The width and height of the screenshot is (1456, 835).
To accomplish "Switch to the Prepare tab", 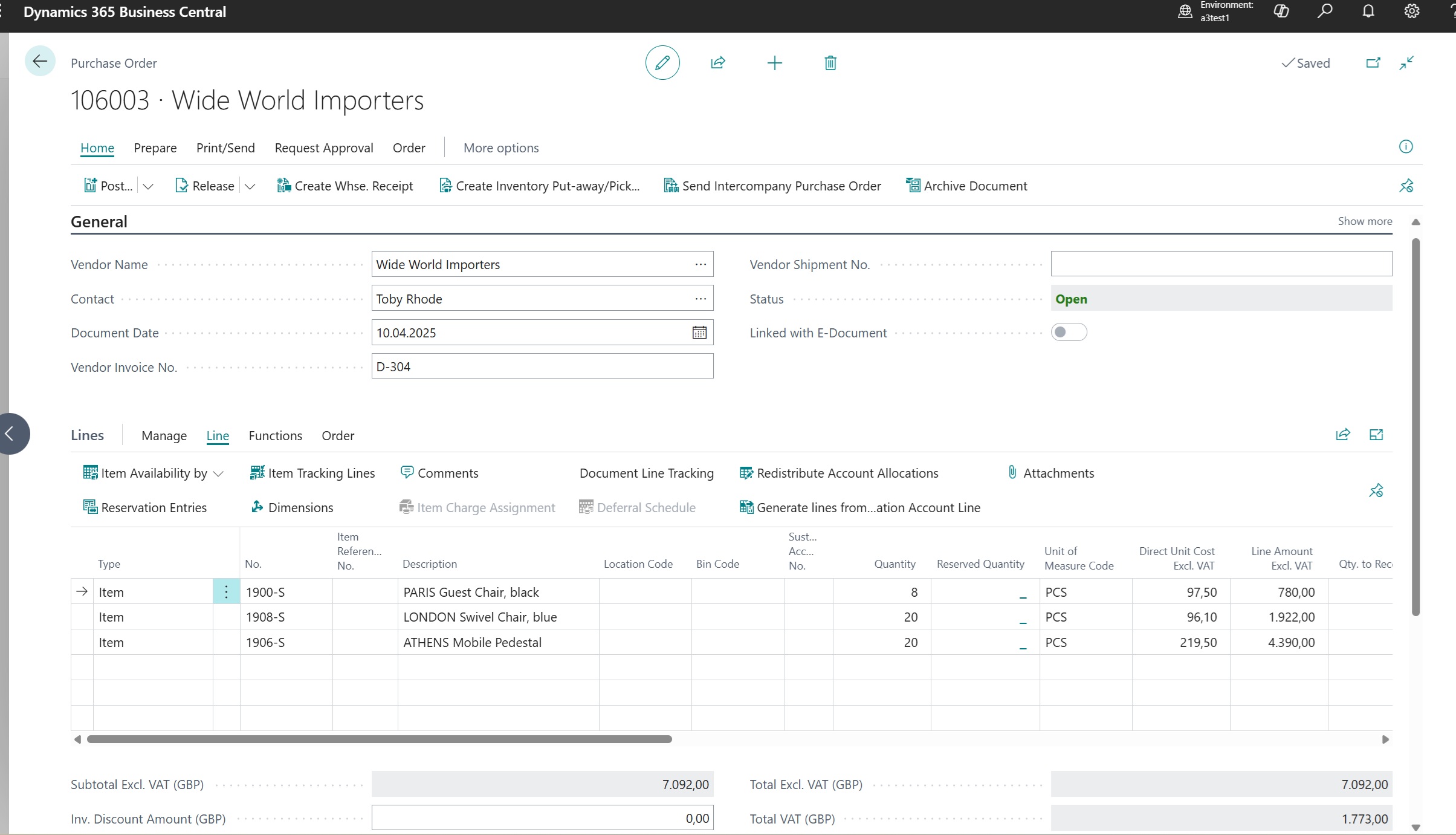I will tap(155, 148).
